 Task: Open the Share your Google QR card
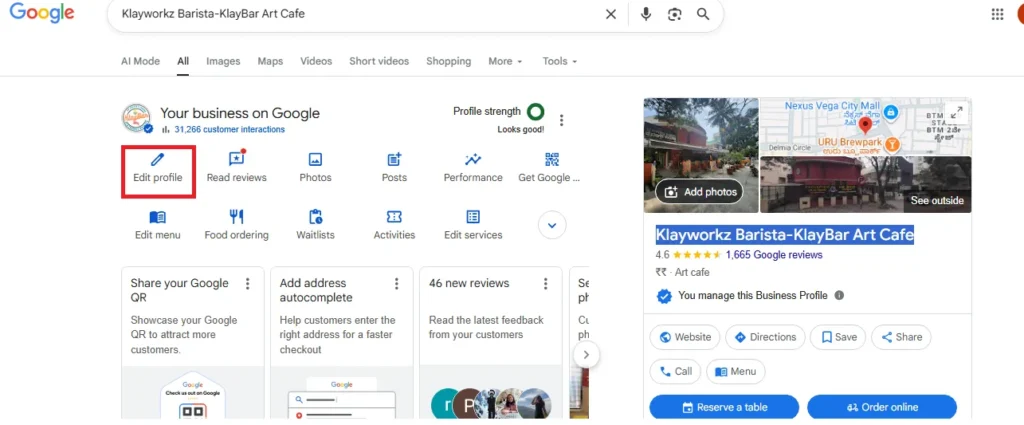(193, 343)
